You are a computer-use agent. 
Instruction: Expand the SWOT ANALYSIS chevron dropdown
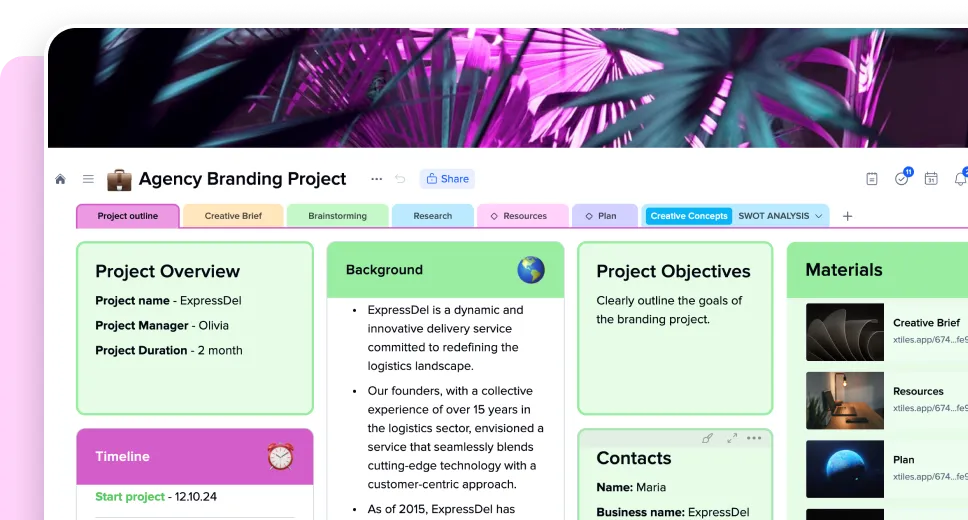819,216
